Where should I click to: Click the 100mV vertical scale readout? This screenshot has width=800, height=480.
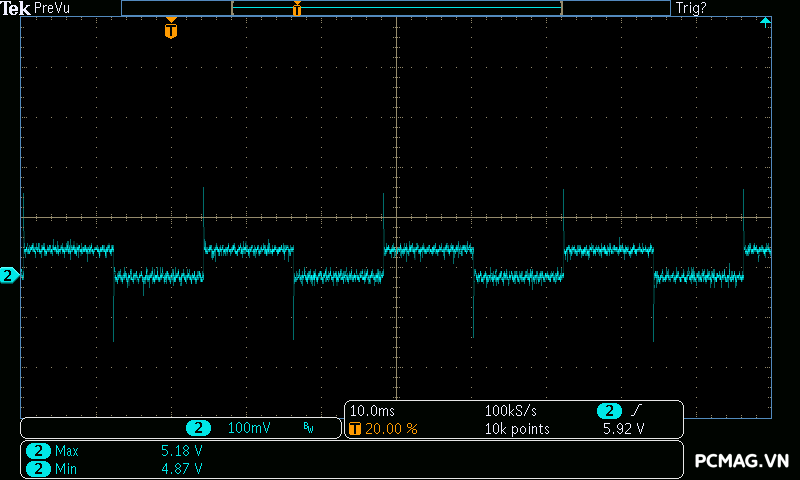pos(248,428)
